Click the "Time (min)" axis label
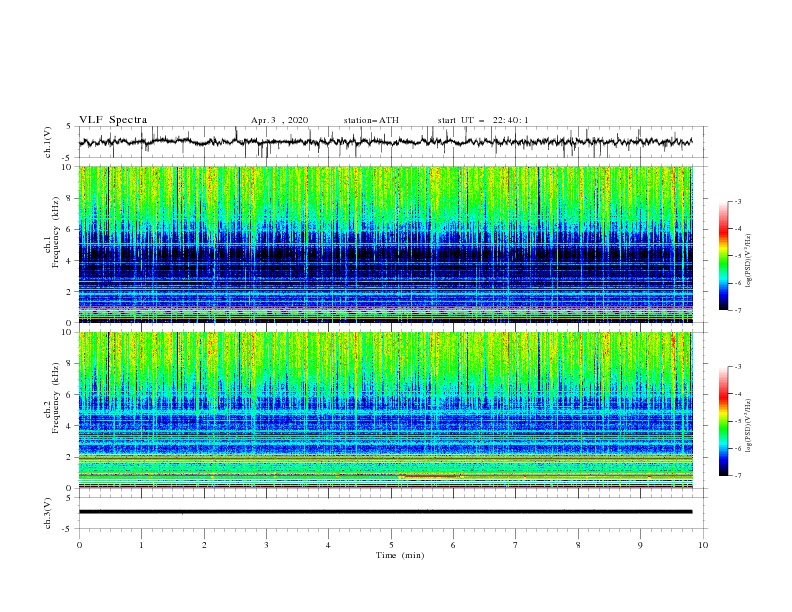The width and height of the screenshot is (792, 612). [x=400, y=555]
